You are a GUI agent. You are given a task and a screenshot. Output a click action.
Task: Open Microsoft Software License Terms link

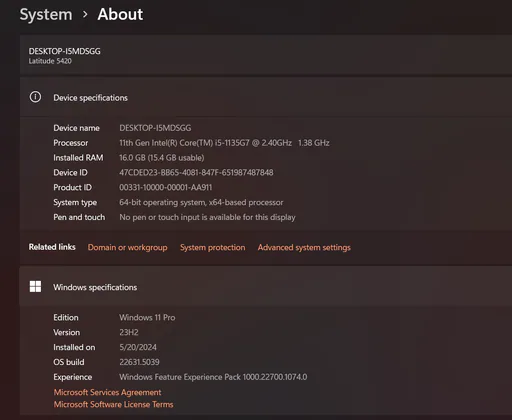click(x=113, y=404)
